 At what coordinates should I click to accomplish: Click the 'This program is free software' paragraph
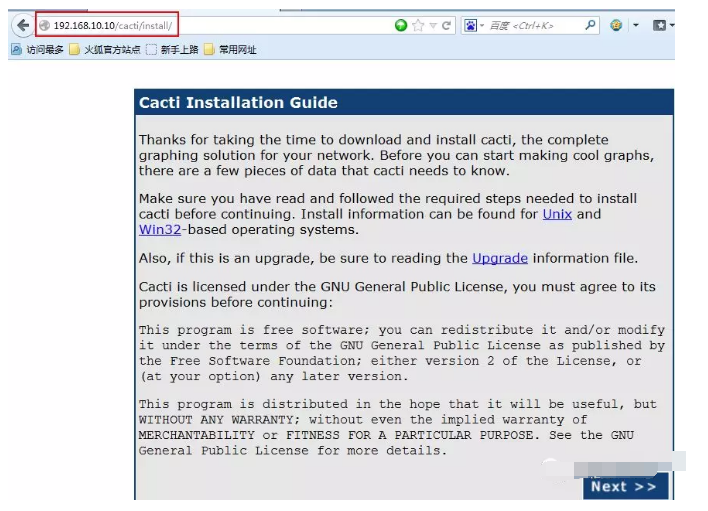[x=401, y=353]
